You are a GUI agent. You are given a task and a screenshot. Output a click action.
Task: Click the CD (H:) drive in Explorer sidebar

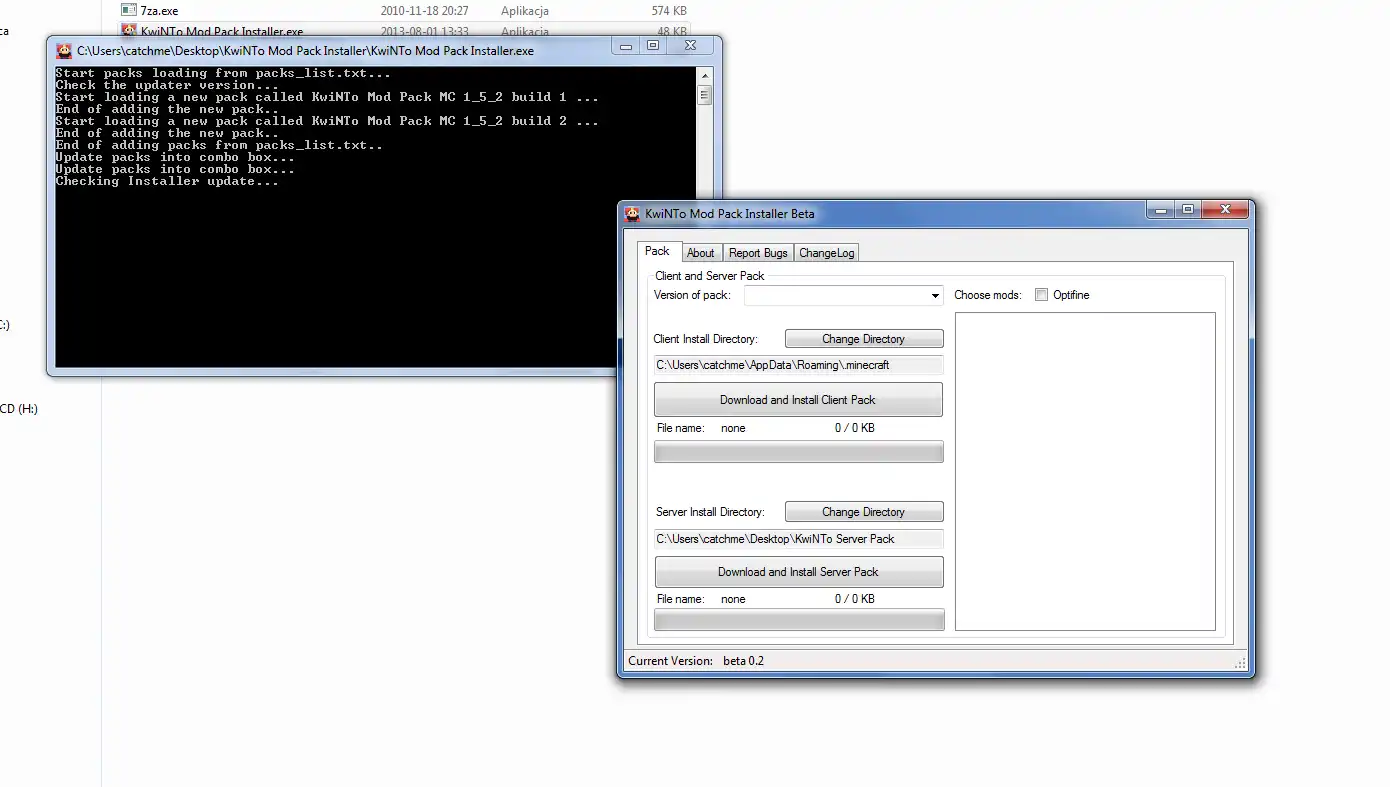(x=19, y=409)
